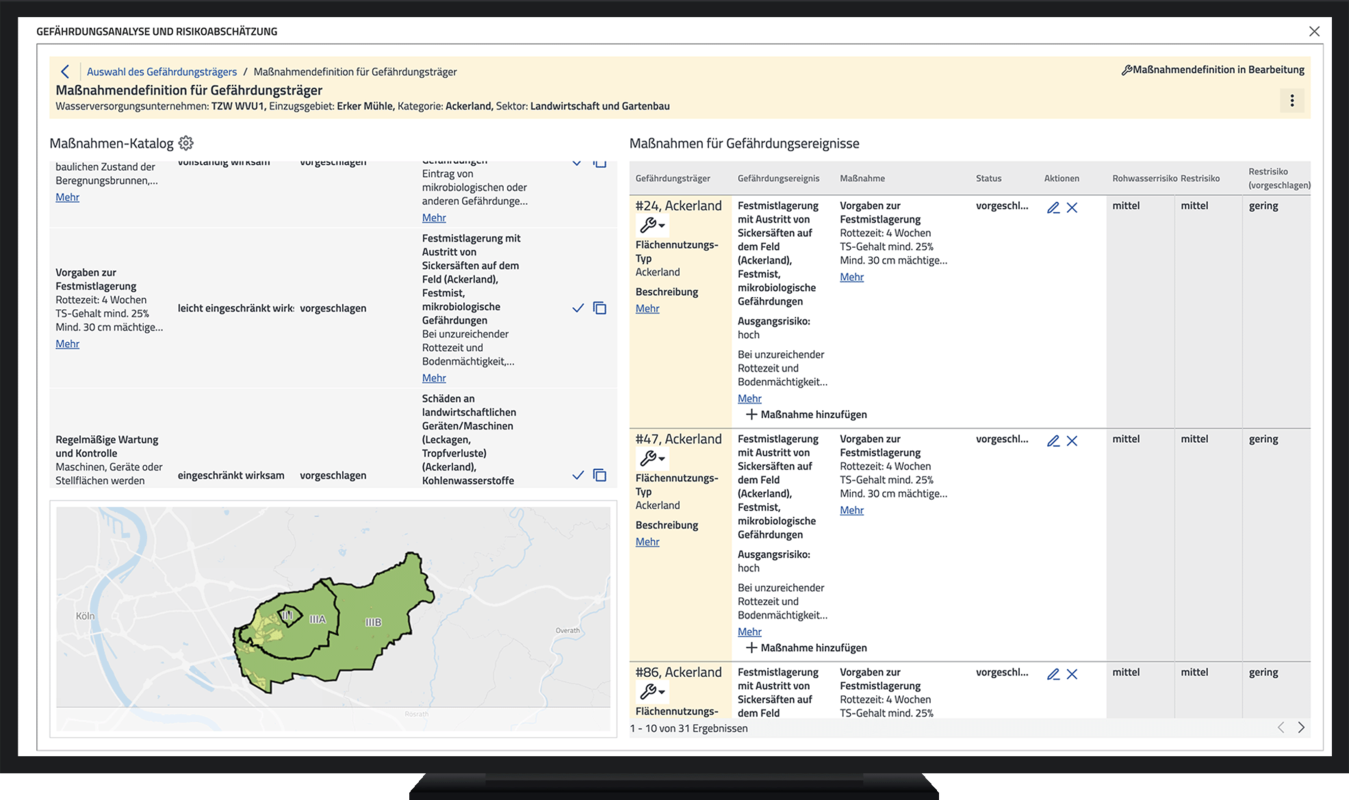Edit the measure in row #86 Ackerland

pyautogui.click(x=1053, y=675)
